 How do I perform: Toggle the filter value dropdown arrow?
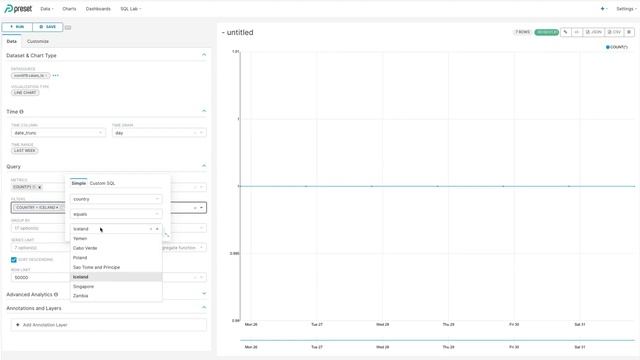[x=157, y=229]
